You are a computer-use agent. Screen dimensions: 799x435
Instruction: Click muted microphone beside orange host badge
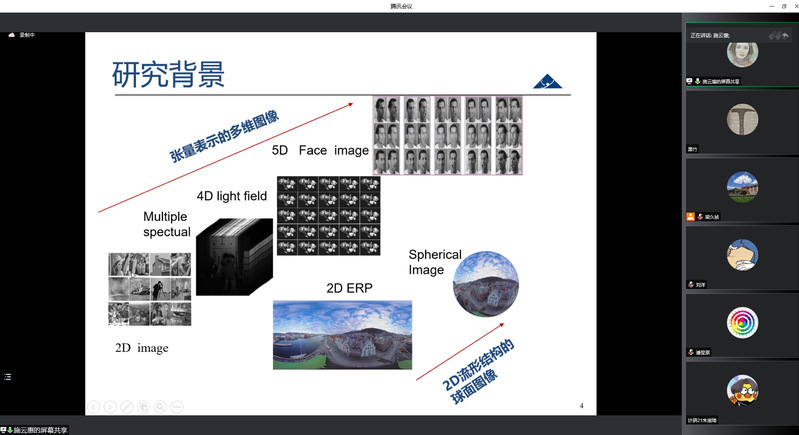pyautogui.click(x=700, y=216)
